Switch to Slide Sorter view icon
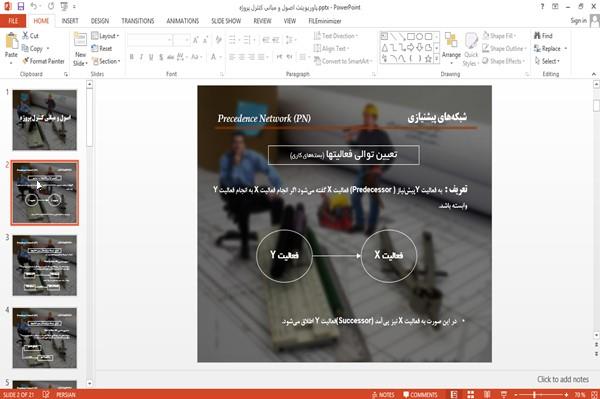 pos(471,394)
